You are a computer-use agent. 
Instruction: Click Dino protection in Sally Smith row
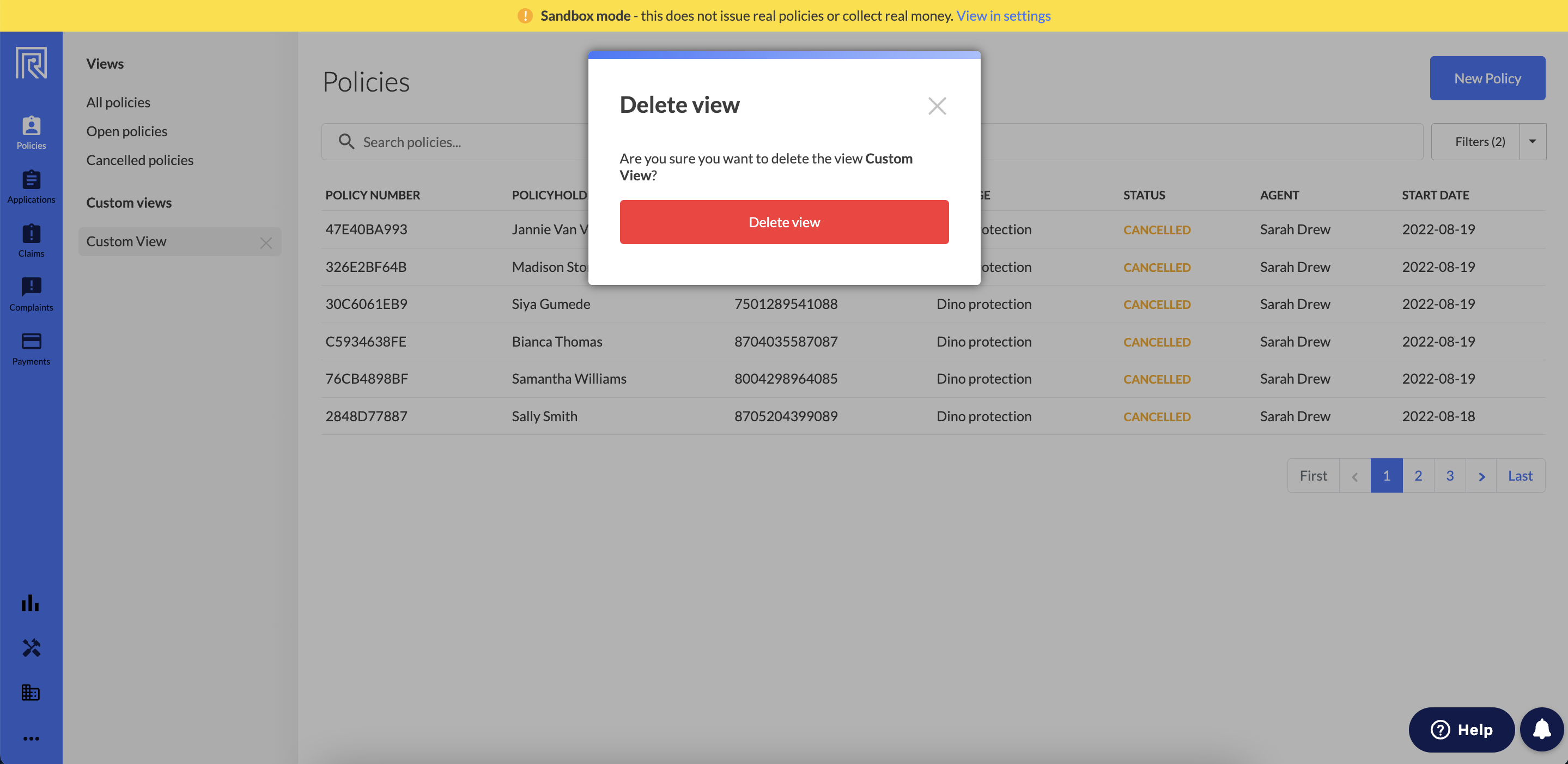(983, 416)
